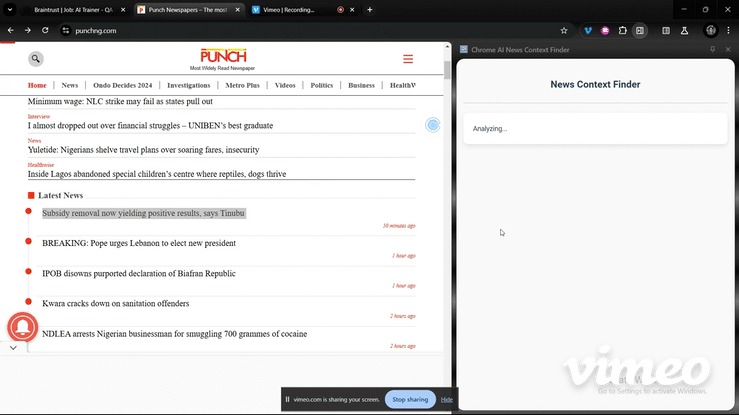Open the Videos section
This screenshot has width=739, height=415.
[x=285, y=85]
